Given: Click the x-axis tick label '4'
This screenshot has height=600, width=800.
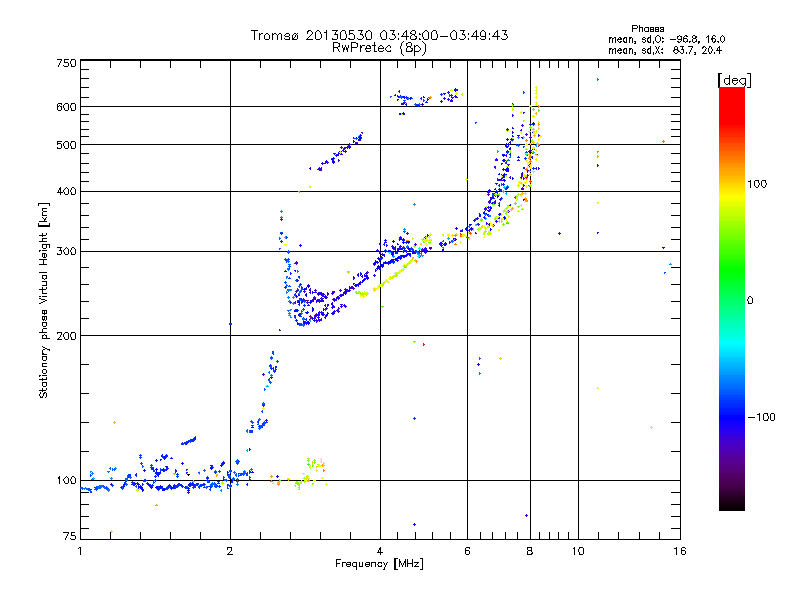Looking at the screenshot, I should click(380, 551).
